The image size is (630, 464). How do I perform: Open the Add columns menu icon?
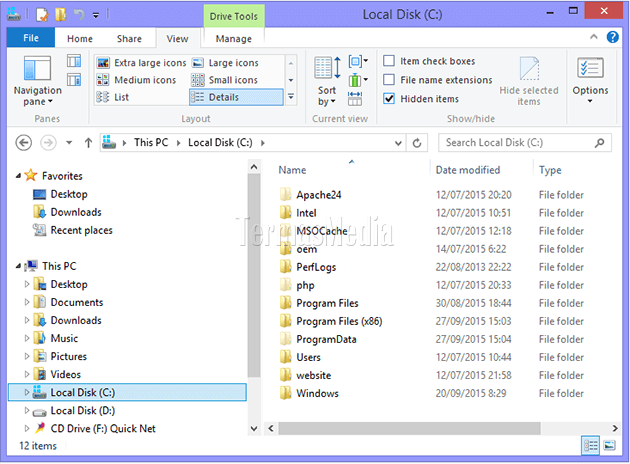coord(358,80)
